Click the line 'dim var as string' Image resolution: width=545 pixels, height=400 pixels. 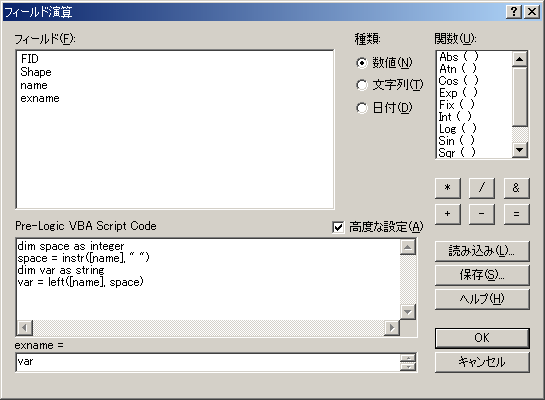tap(61, 270)
